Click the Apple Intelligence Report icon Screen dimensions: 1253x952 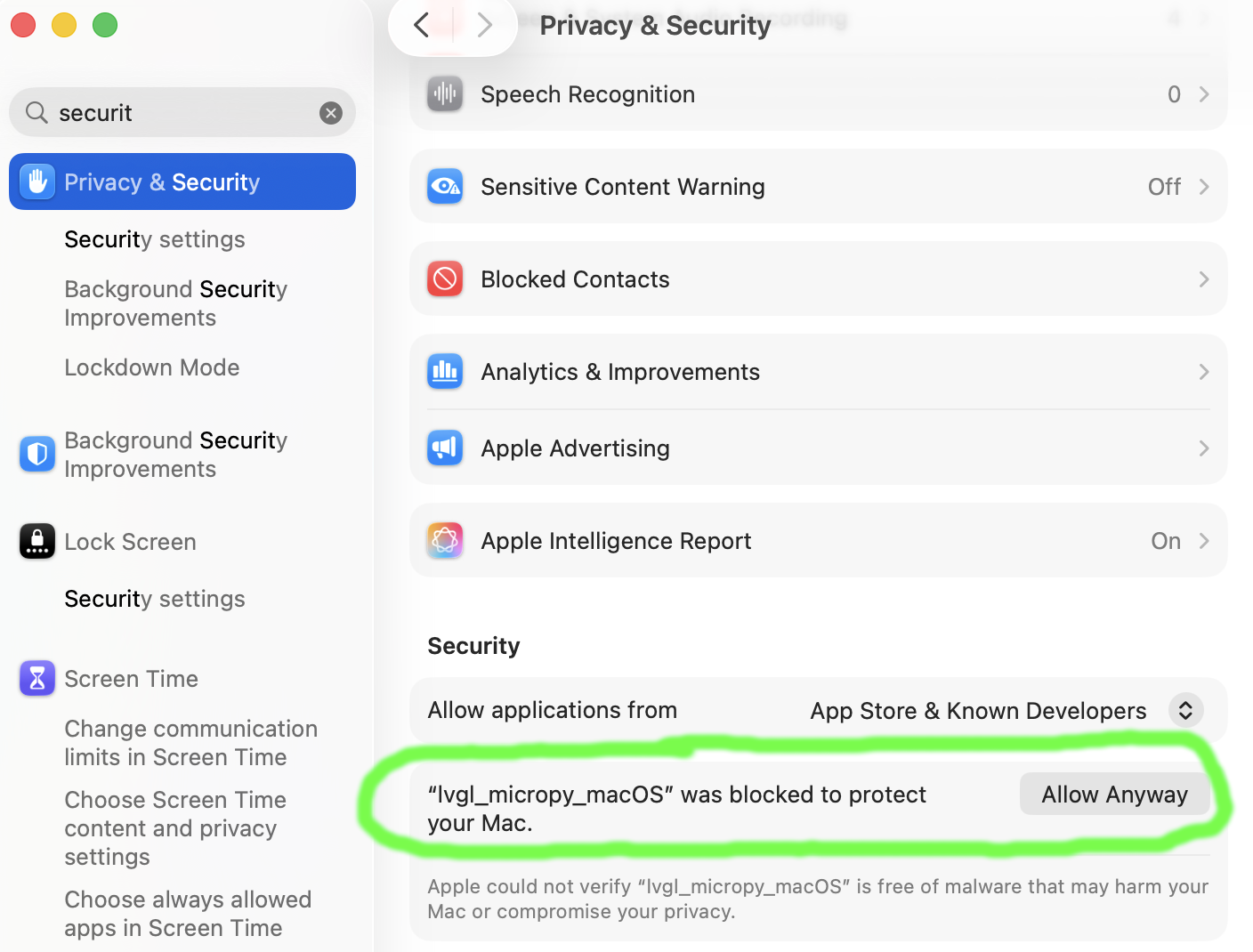click(x=445, y=540)
